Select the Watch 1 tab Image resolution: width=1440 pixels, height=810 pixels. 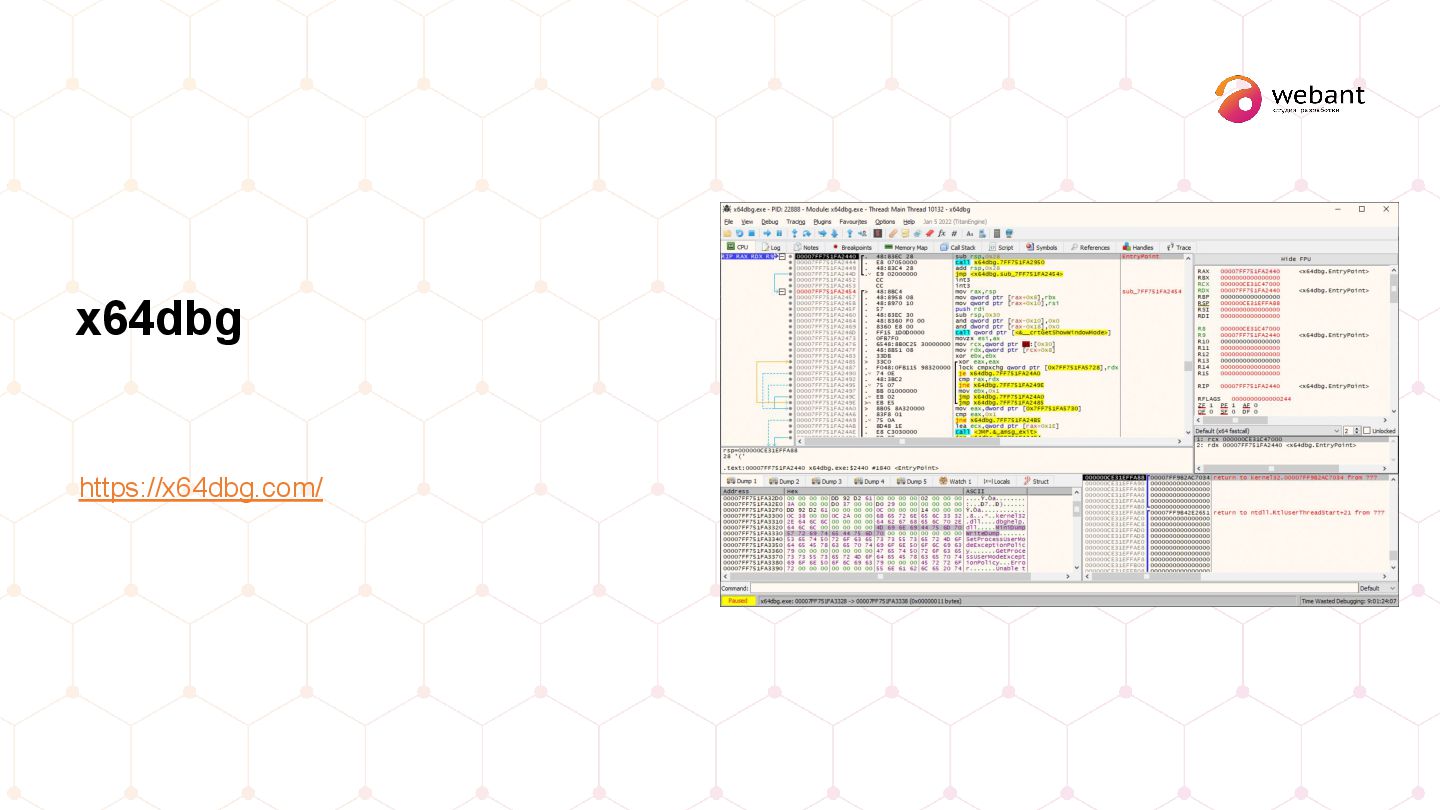pyautogui.click(x=956, y=481)
